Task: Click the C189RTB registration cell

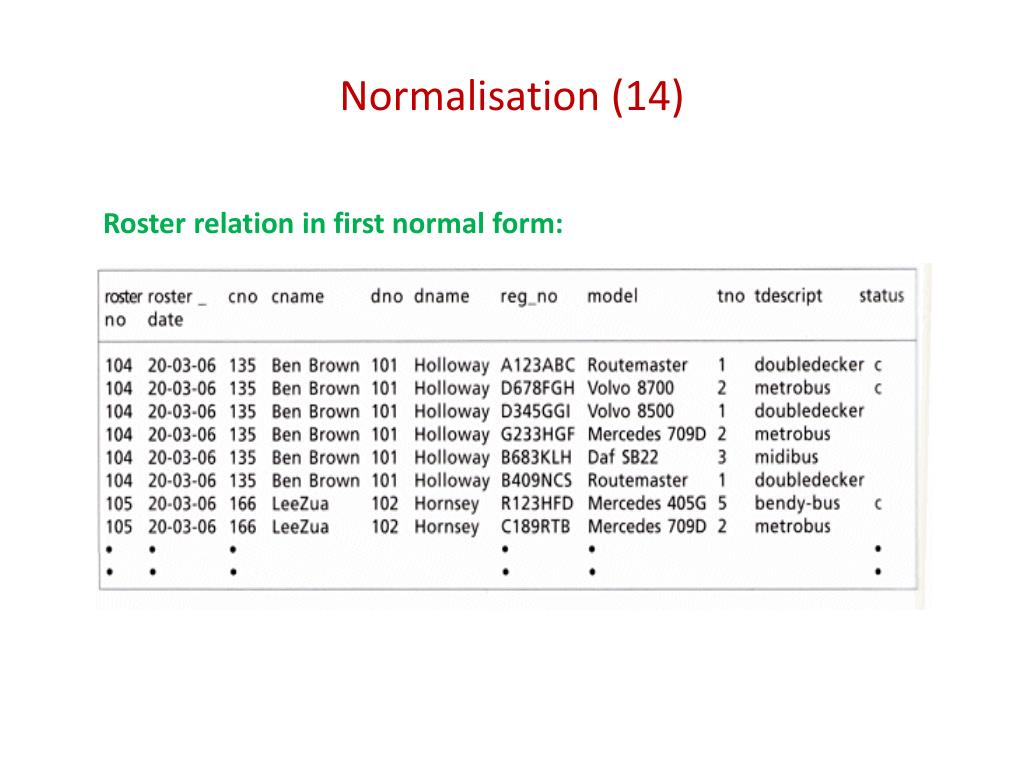Action: pos(536,526)
